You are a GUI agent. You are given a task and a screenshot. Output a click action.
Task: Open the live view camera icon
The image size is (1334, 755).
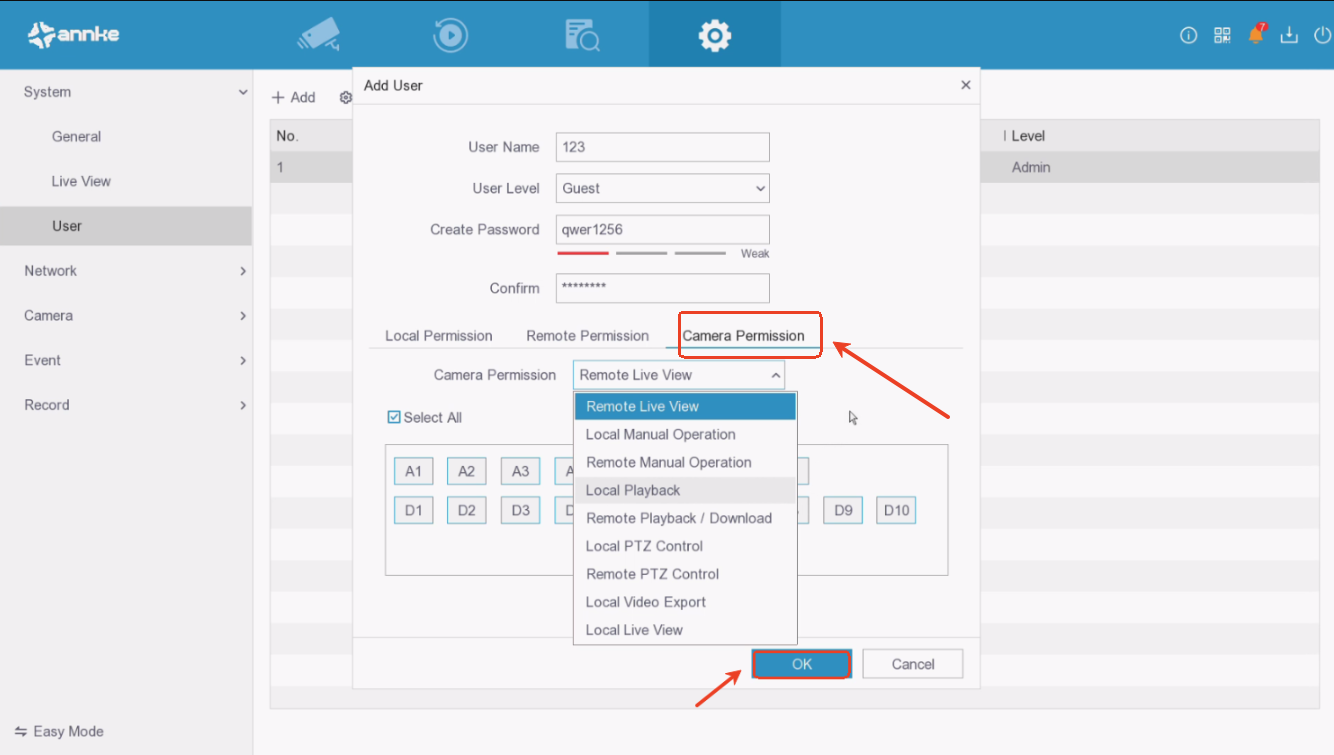pyautogui.click(x=319, y=36)
